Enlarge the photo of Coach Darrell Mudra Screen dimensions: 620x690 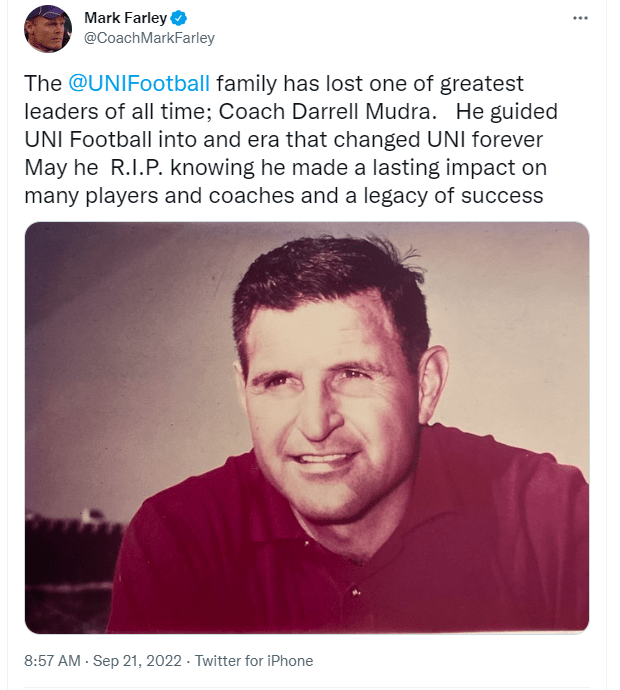tap(307, 427)
